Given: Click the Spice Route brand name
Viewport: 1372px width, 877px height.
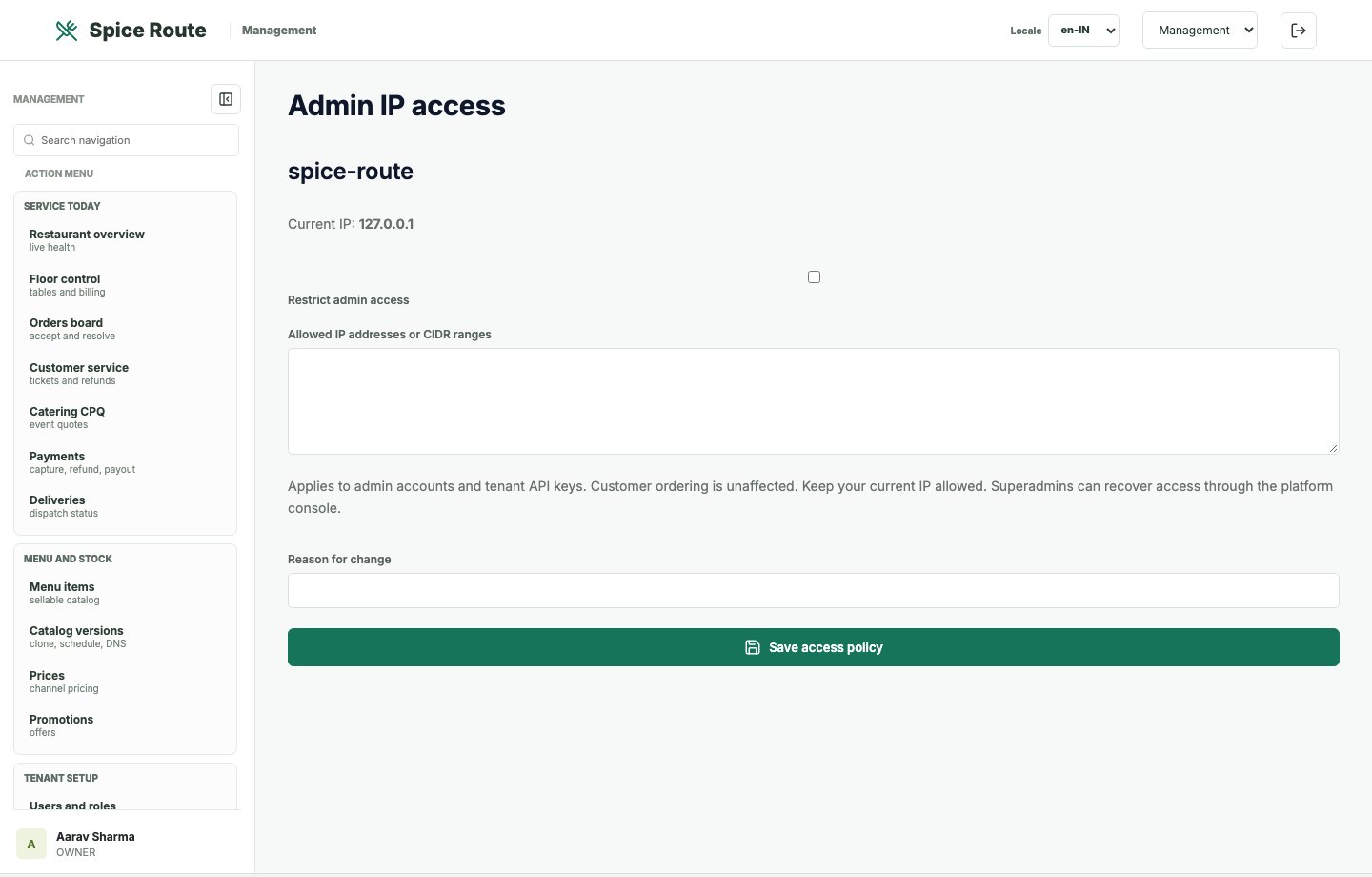Looking at the screenshot, I should click(x=148, y=31).
